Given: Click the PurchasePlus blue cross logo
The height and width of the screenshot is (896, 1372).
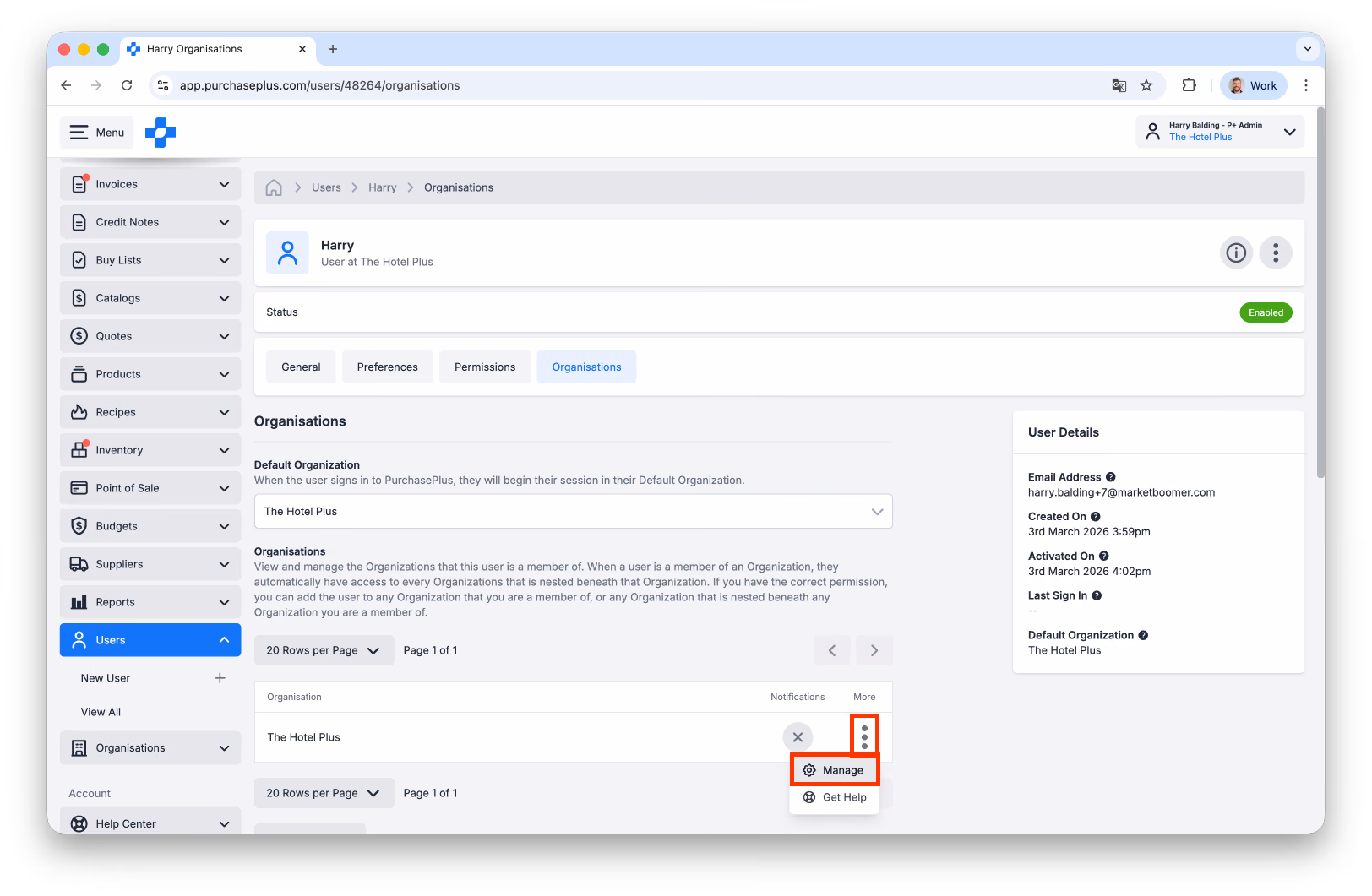Looking at the screenshot, I should click(161, 133).
